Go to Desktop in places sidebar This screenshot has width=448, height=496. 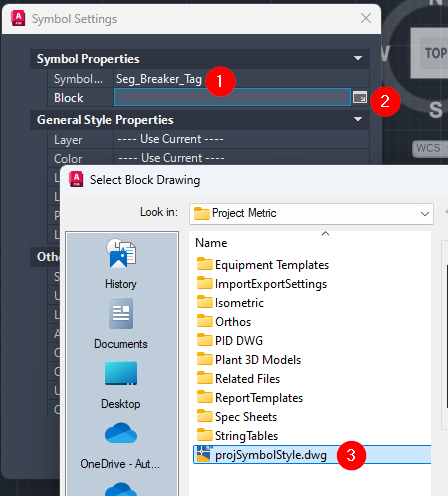point(121,385)
